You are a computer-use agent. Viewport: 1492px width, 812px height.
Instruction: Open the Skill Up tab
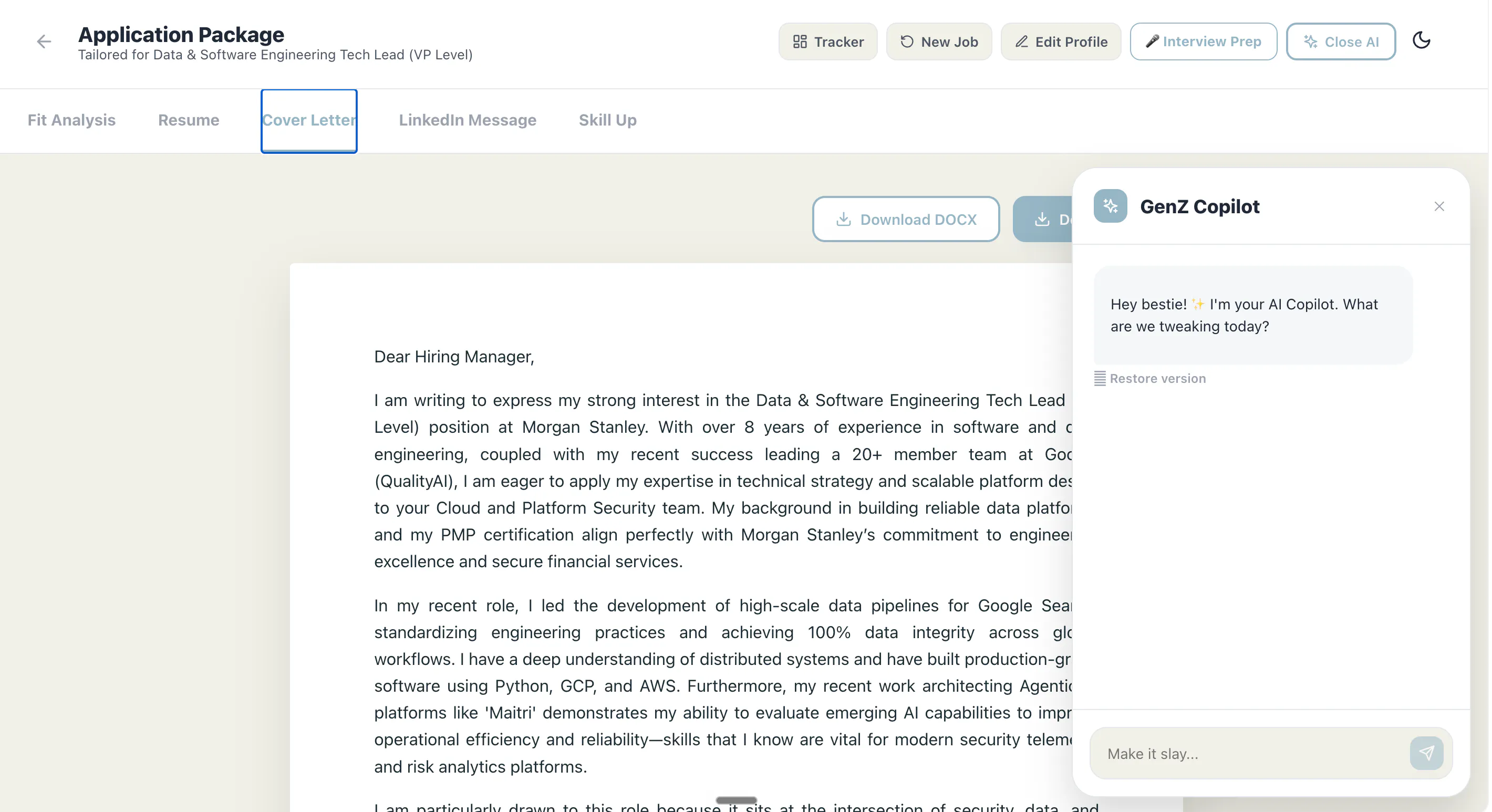click(x=608, y=120)
